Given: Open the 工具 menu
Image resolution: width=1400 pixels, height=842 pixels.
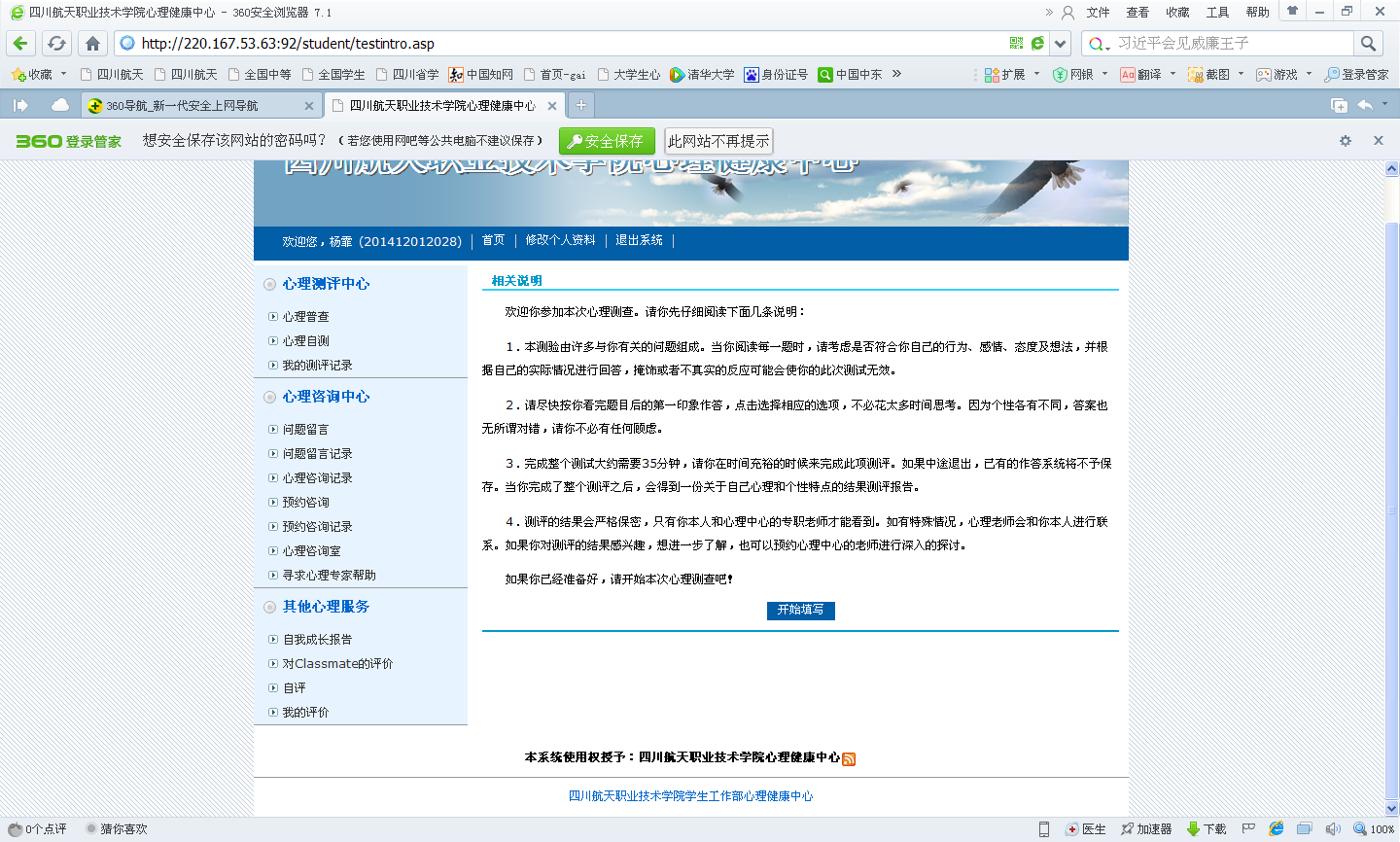Looking at the screenshot, I should tap(1217, 13).
